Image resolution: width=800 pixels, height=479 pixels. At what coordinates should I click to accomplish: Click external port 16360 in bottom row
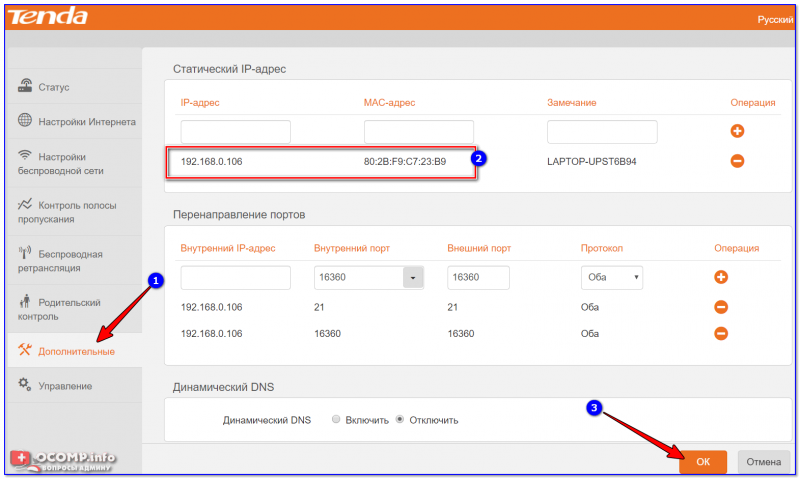coord(461,334)
